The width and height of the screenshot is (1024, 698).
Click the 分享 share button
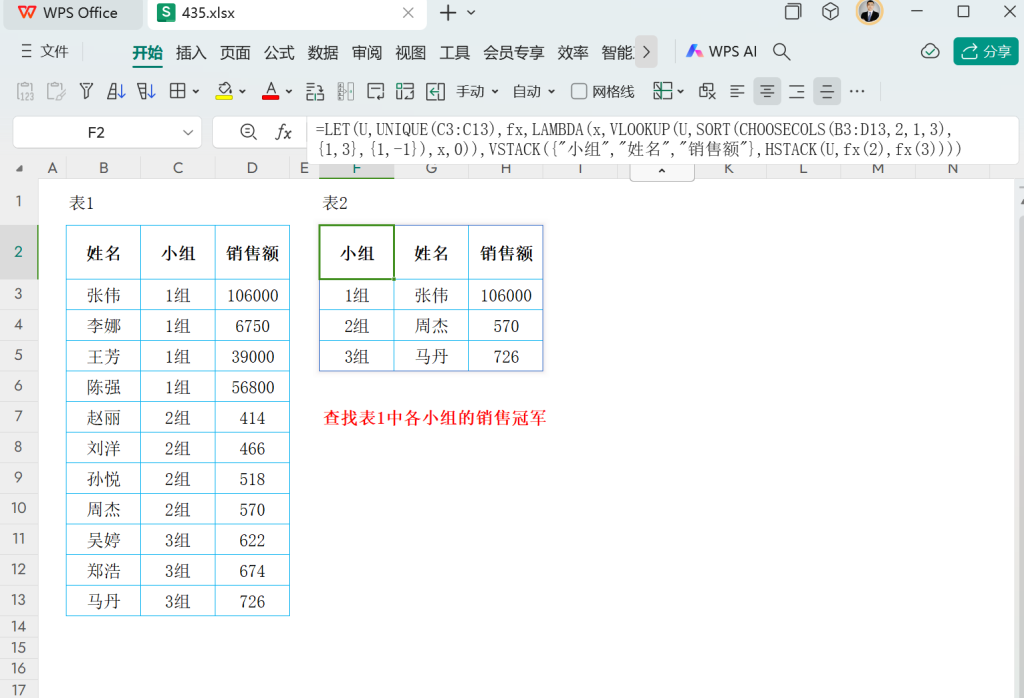pos(985,52)
